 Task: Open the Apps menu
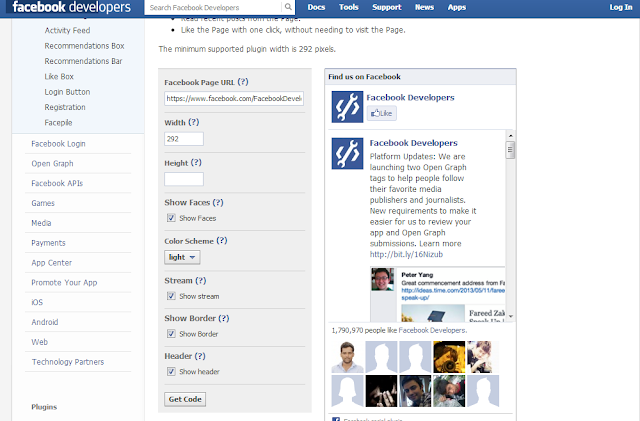coord(457,7)
